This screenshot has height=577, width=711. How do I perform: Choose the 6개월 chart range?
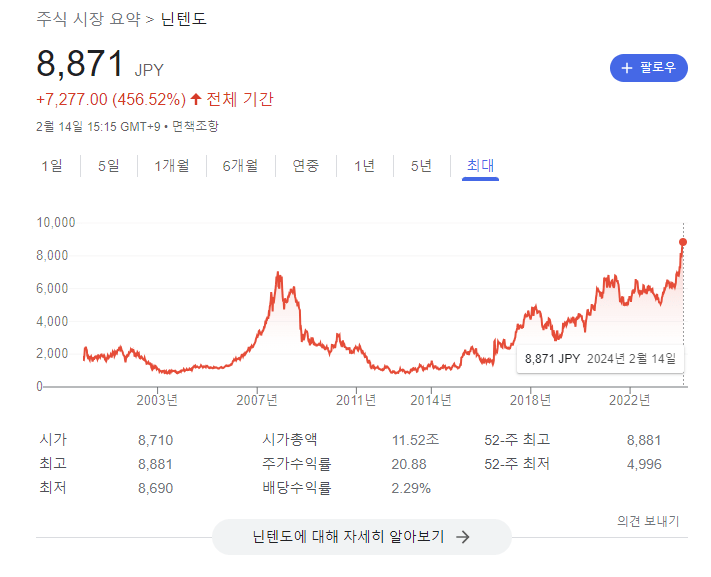(x=240, y=166)
